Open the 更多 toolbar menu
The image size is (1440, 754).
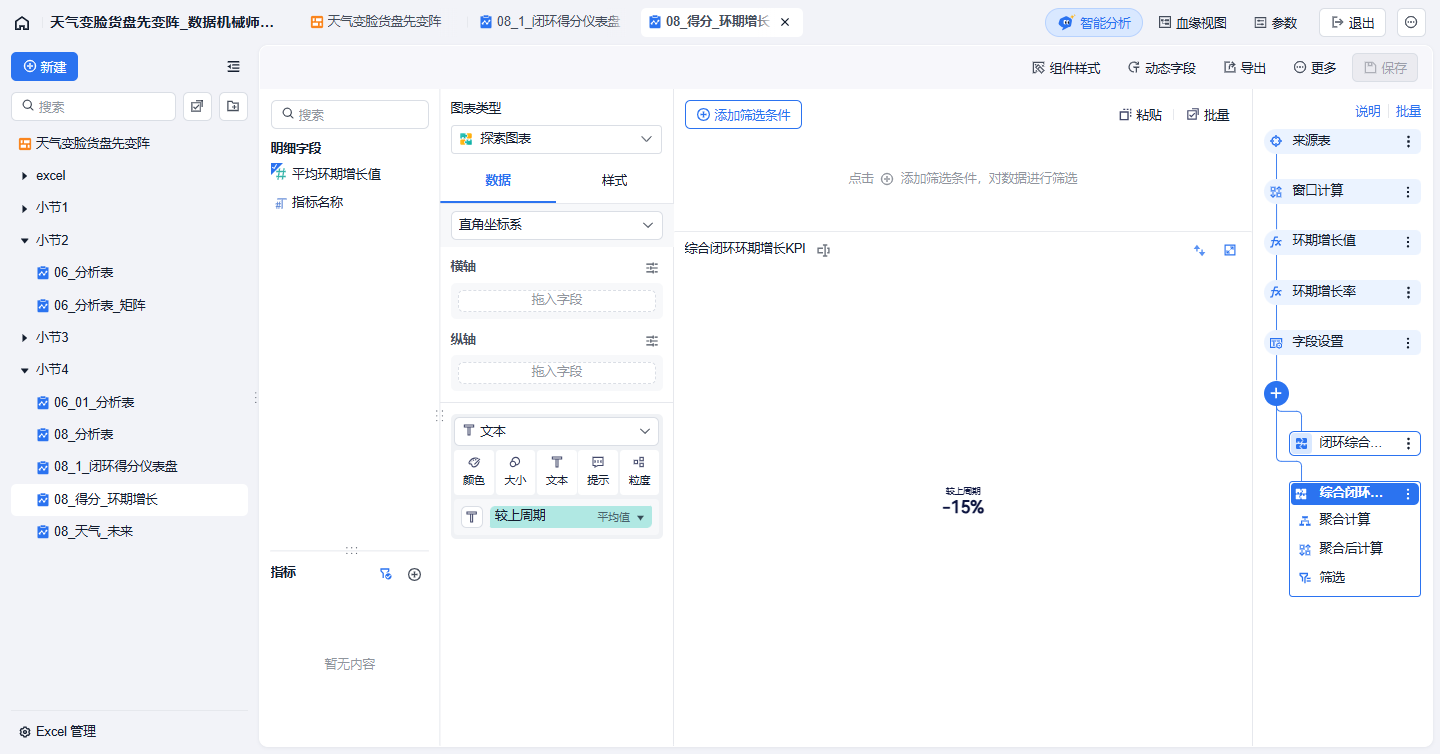click(1315, 68)
